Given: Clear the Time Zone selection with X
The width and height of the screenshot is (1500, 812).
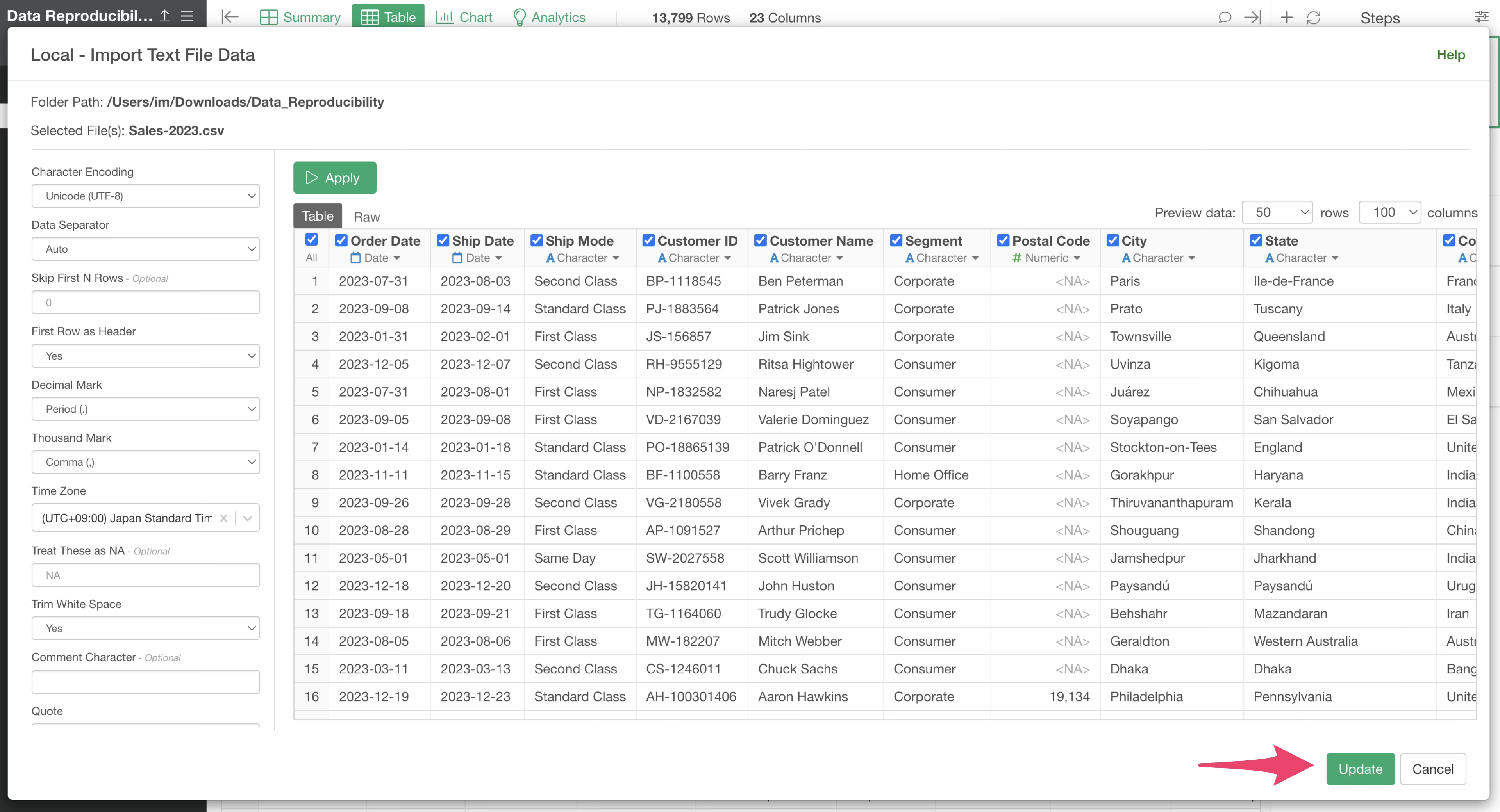Looking at the screenshot, I should tap(223, 518).
